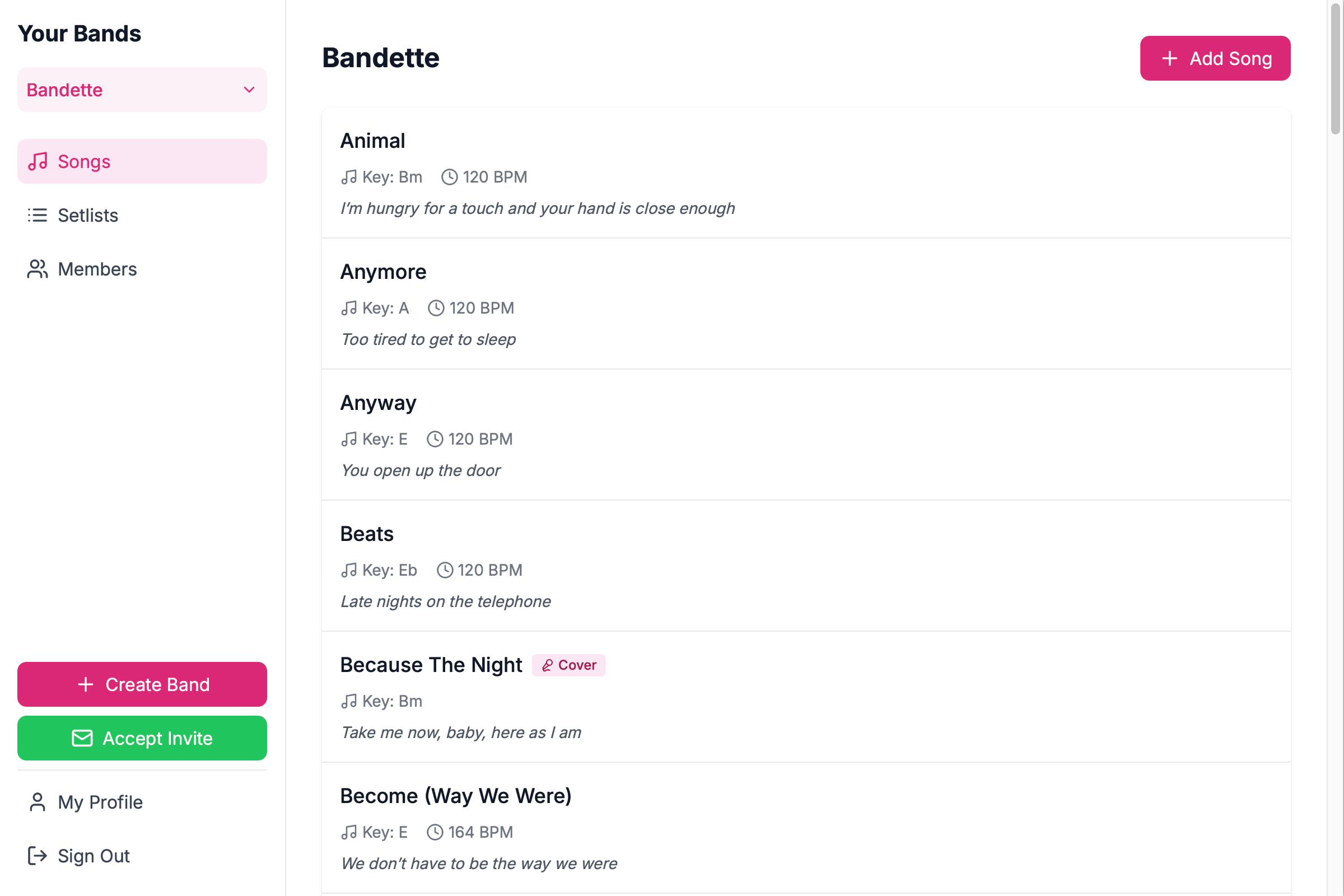This screenshot has width=1344, height=896.
Task: Open the Members section
Action: [96, 269]
